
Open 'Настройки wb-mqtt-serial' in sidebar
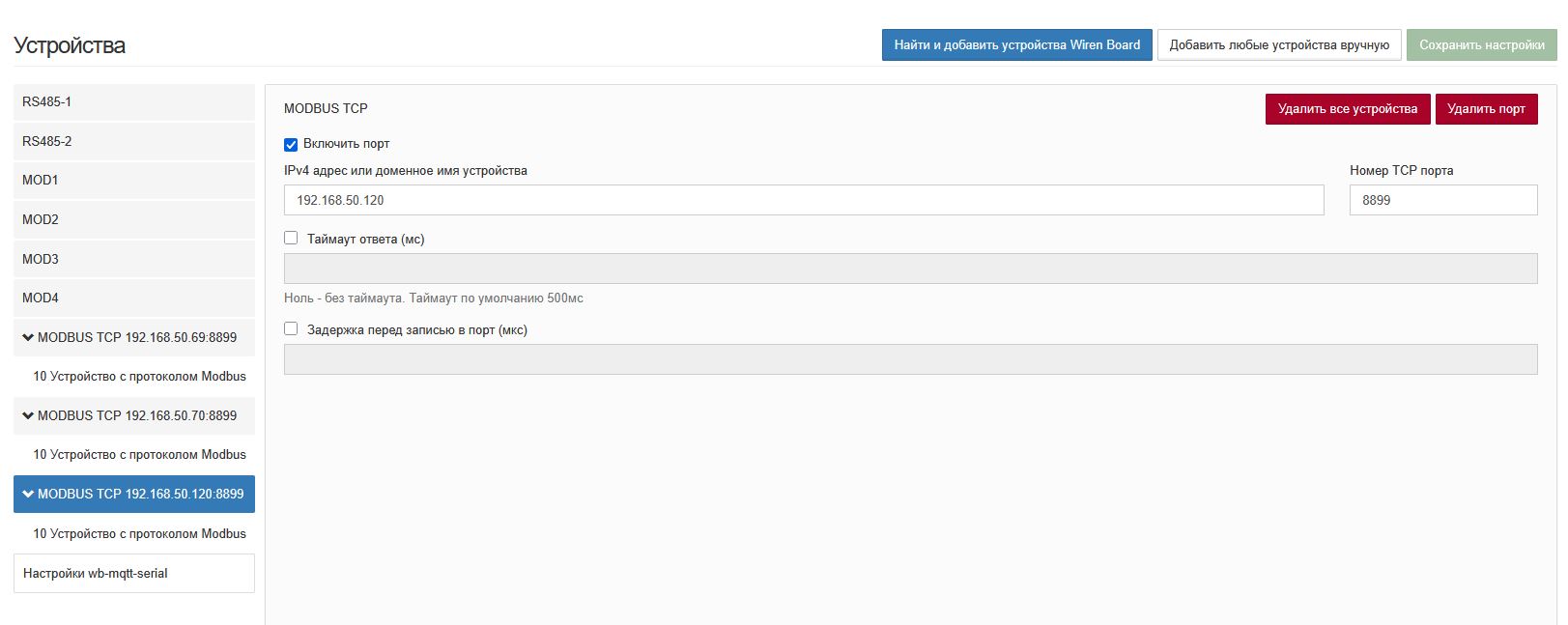pos(133,573)
